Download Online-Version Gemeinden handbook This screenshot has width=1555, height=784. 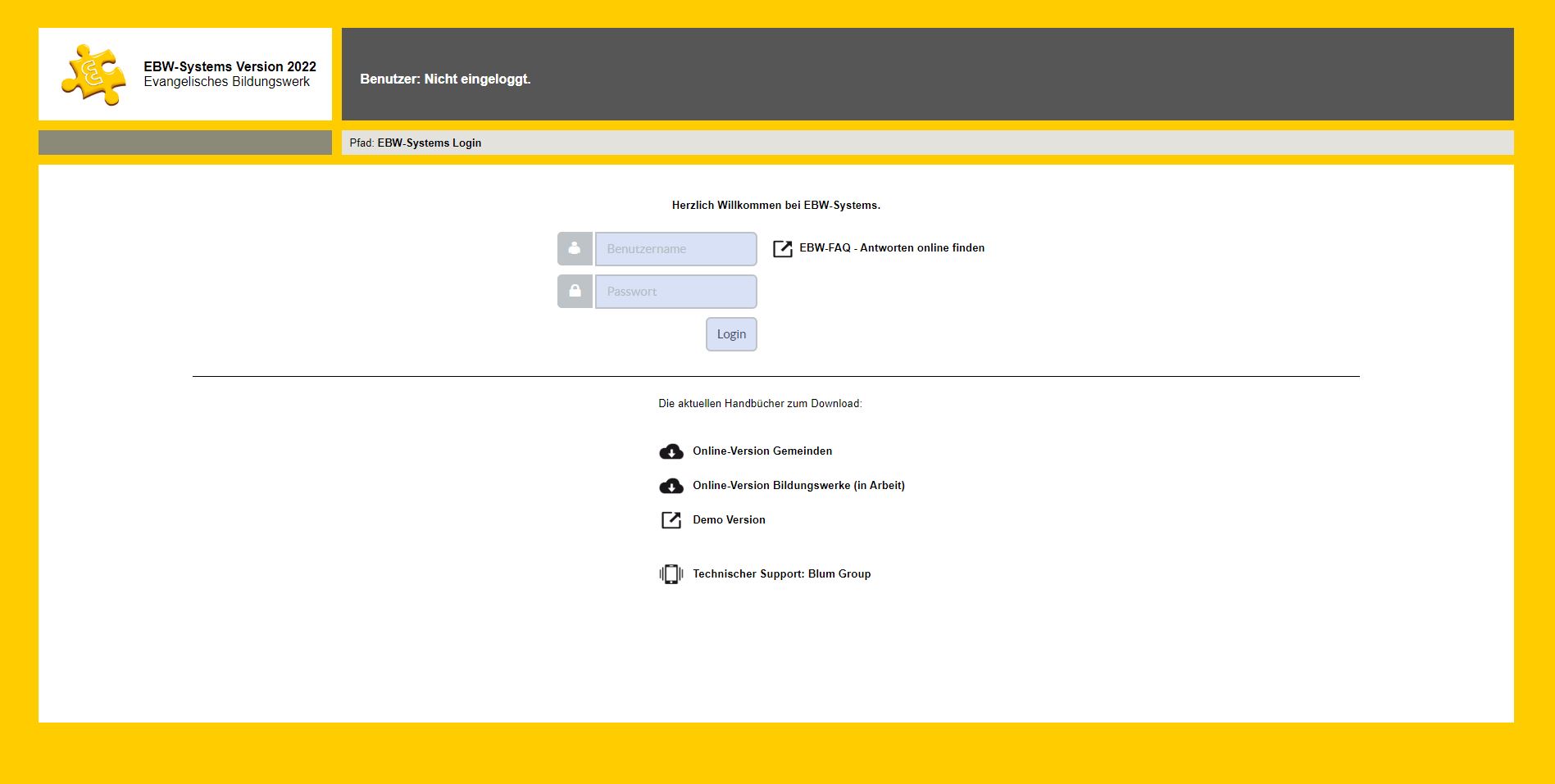(x=762, y=451)
